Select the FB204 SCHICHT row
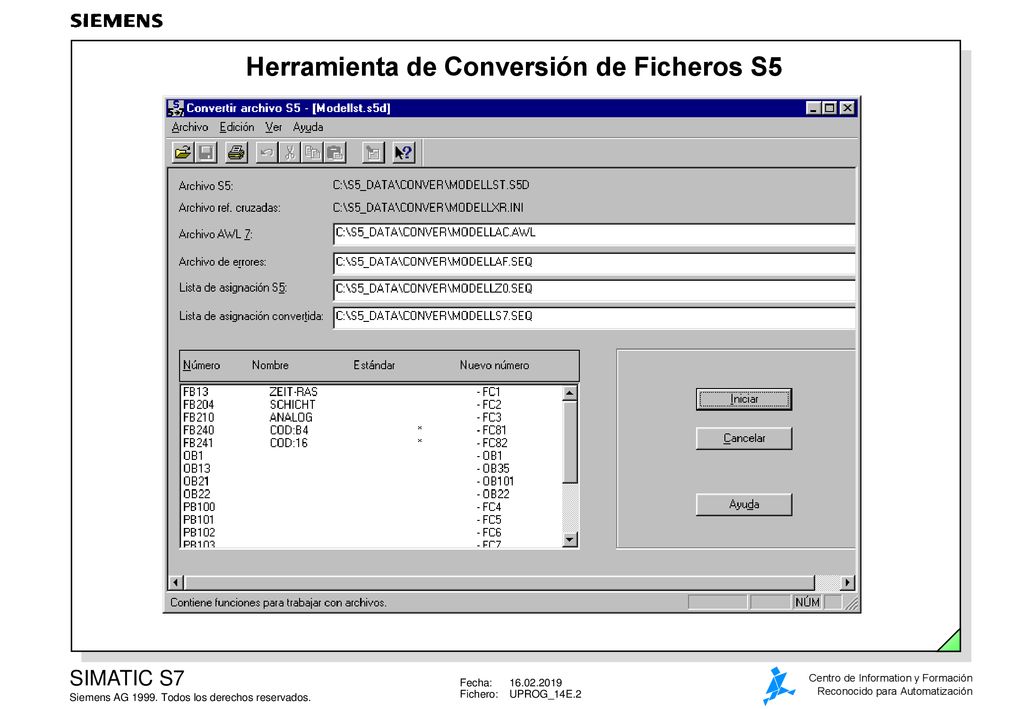Screen dimensions: 1024x709 point(371,405)
